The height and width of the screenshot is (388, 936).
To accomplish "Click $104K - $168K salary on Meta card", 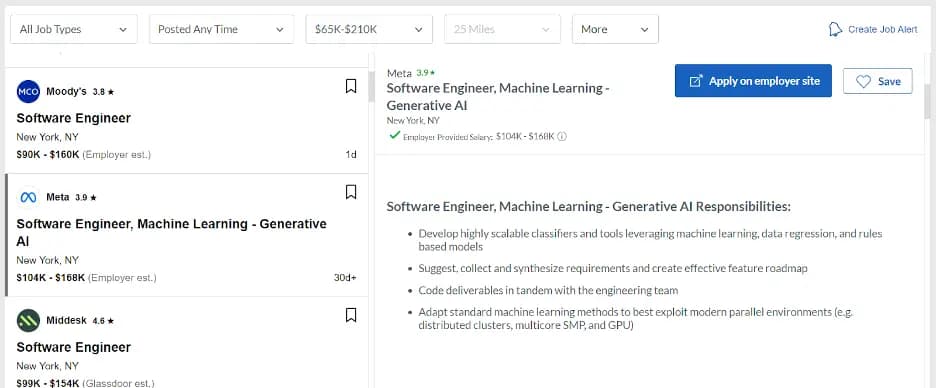I will [x=51, y=278].
